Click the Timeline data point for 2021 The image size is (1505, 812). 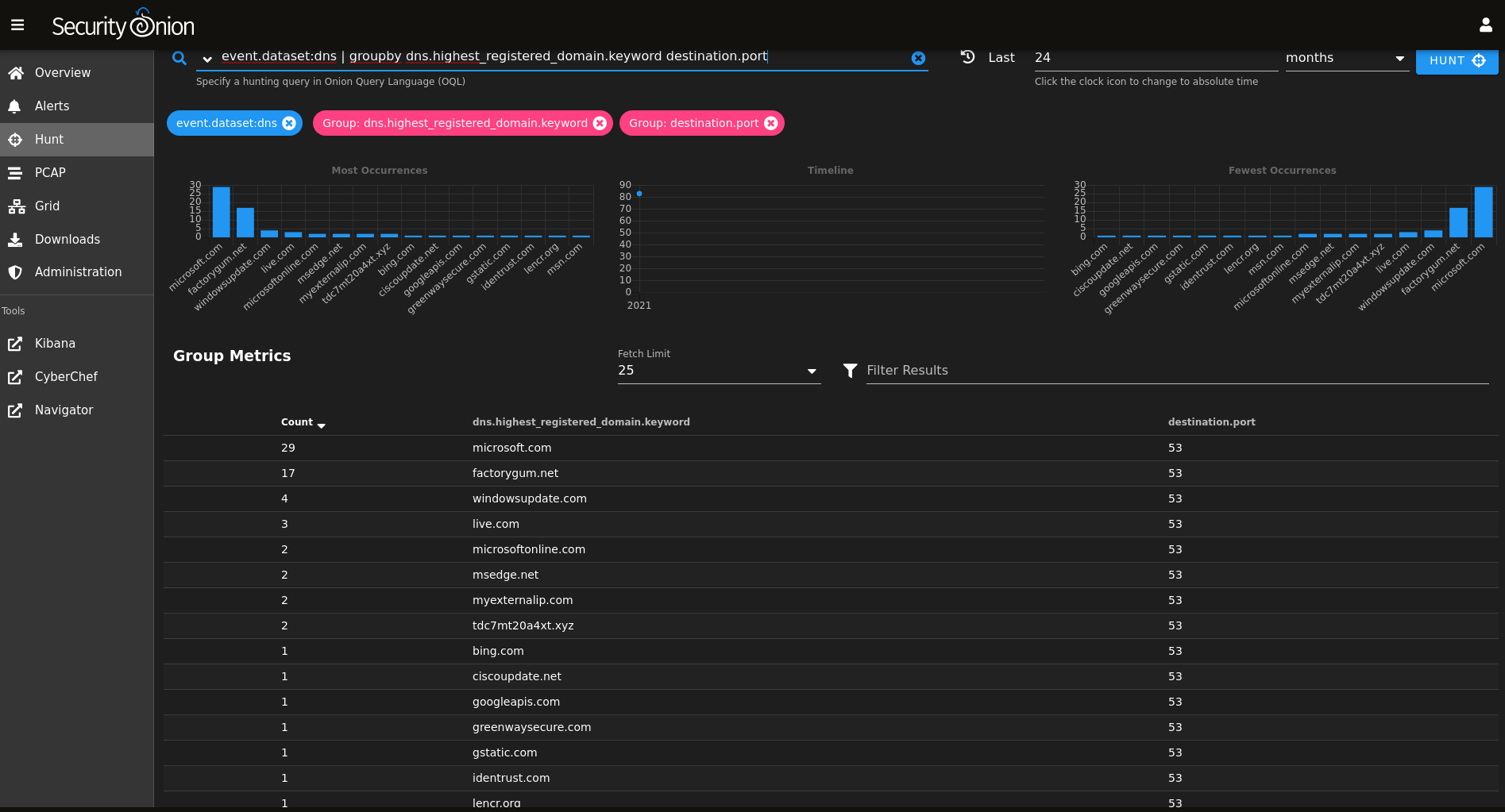(x=639, y=194)
